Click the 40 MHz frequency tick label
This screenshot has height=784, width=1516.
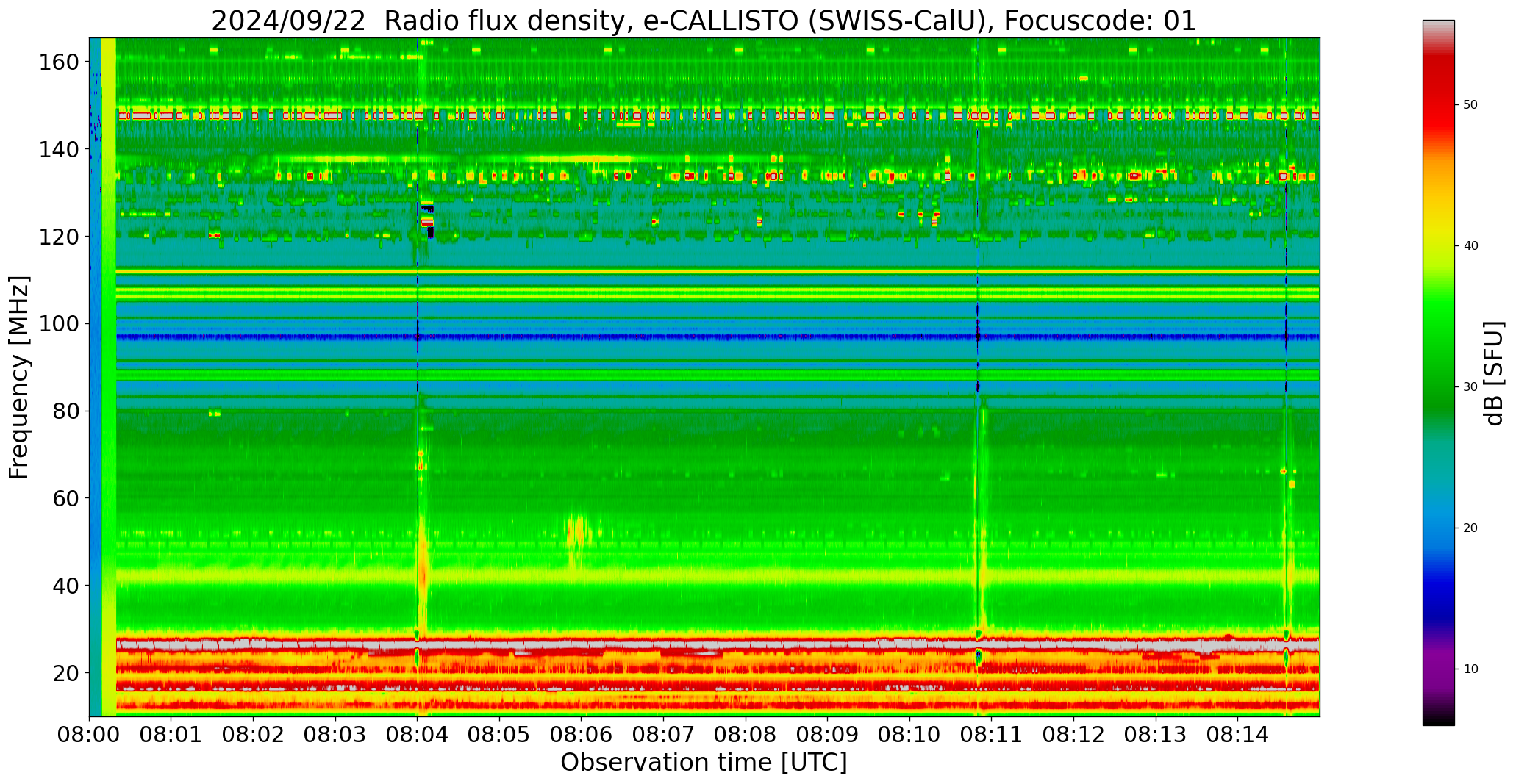tap(65, 586)
